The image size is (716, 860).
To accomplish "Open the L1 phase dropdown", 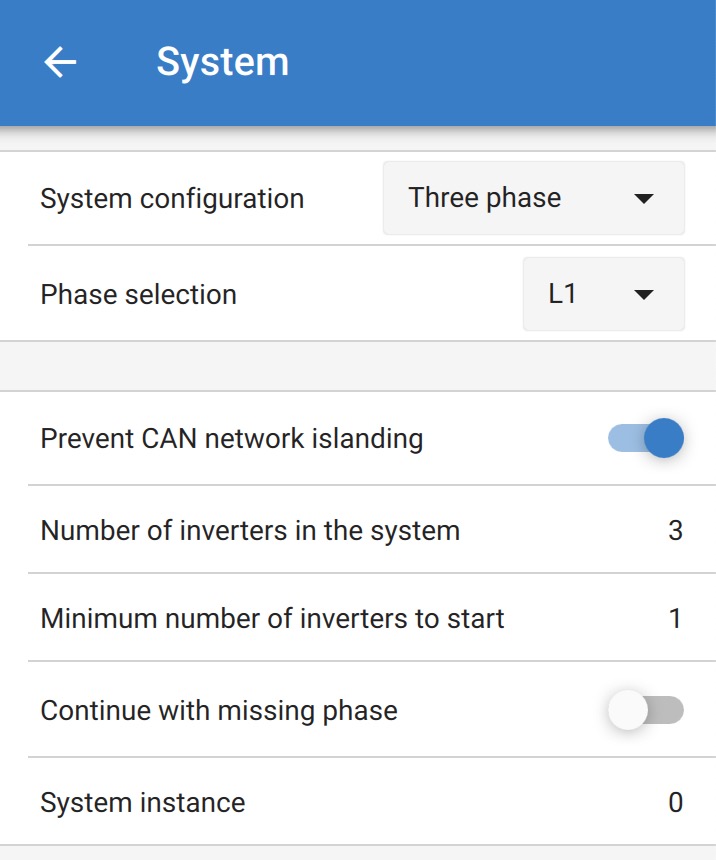I will [x=603, y=294].
